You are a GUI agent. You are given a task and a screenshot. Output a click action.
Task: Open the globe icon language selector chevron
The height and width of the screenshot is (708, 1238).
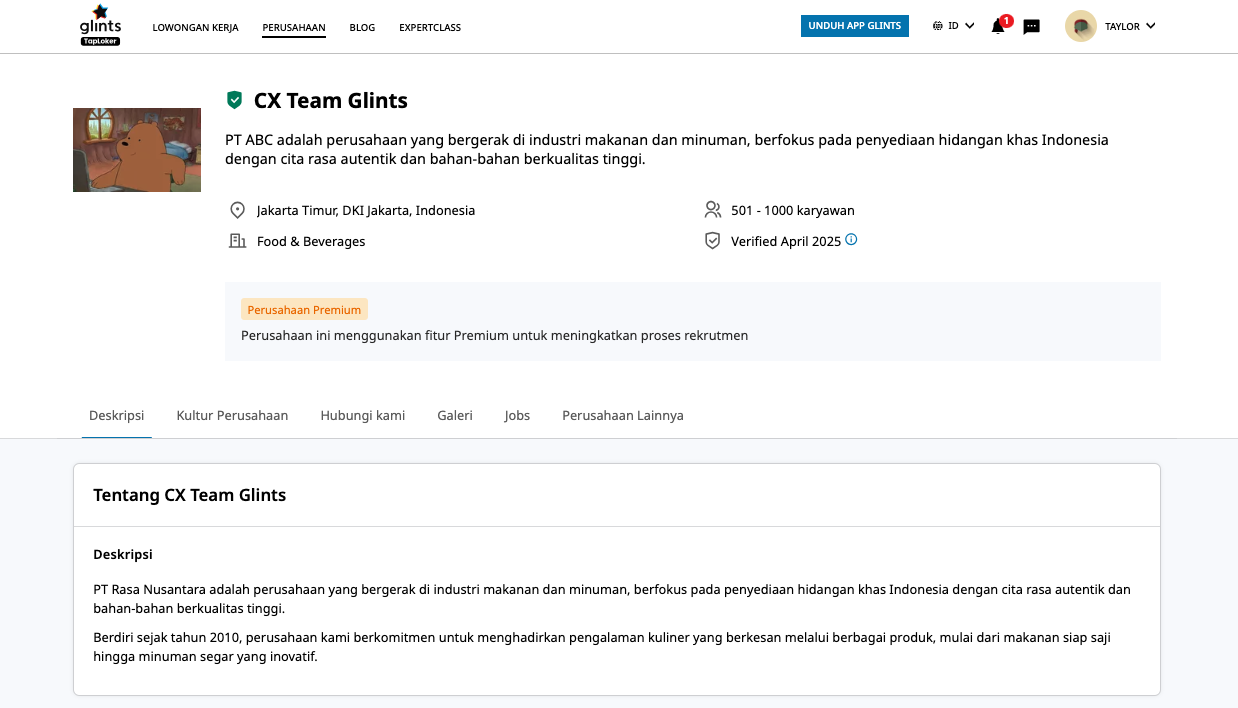coord(969,26)
